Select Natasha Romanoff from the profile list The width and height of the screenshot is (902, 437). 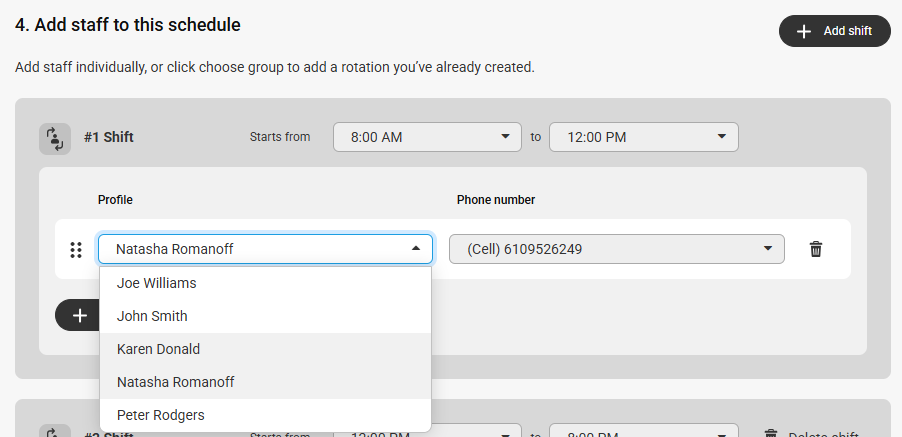point(265,382)
